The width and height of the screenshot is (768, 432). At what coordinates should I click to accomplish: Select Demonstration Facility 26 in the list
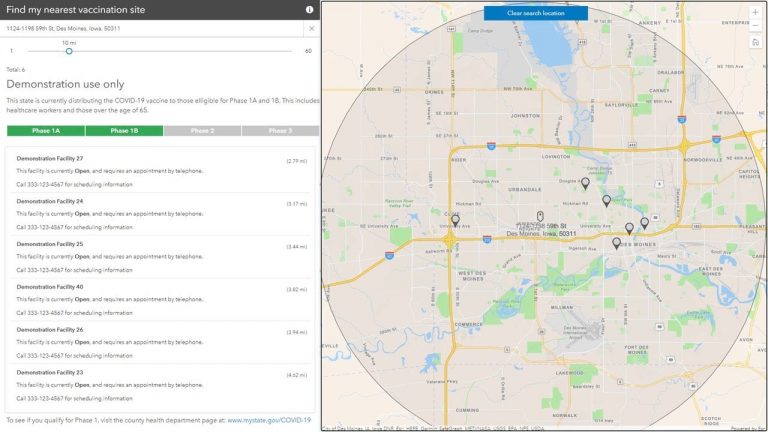(161, 342)
